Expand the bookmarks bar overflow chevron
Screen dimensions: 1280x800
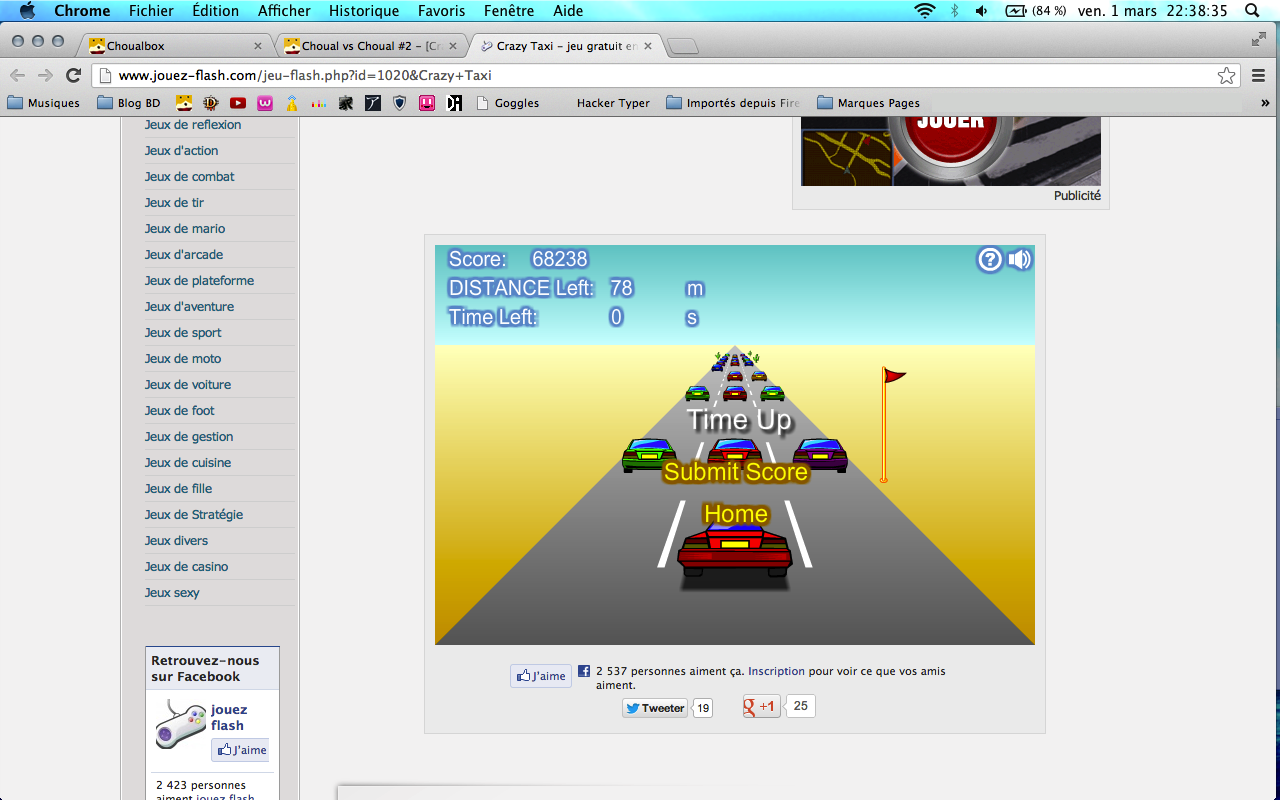[x=1265, y=103]
